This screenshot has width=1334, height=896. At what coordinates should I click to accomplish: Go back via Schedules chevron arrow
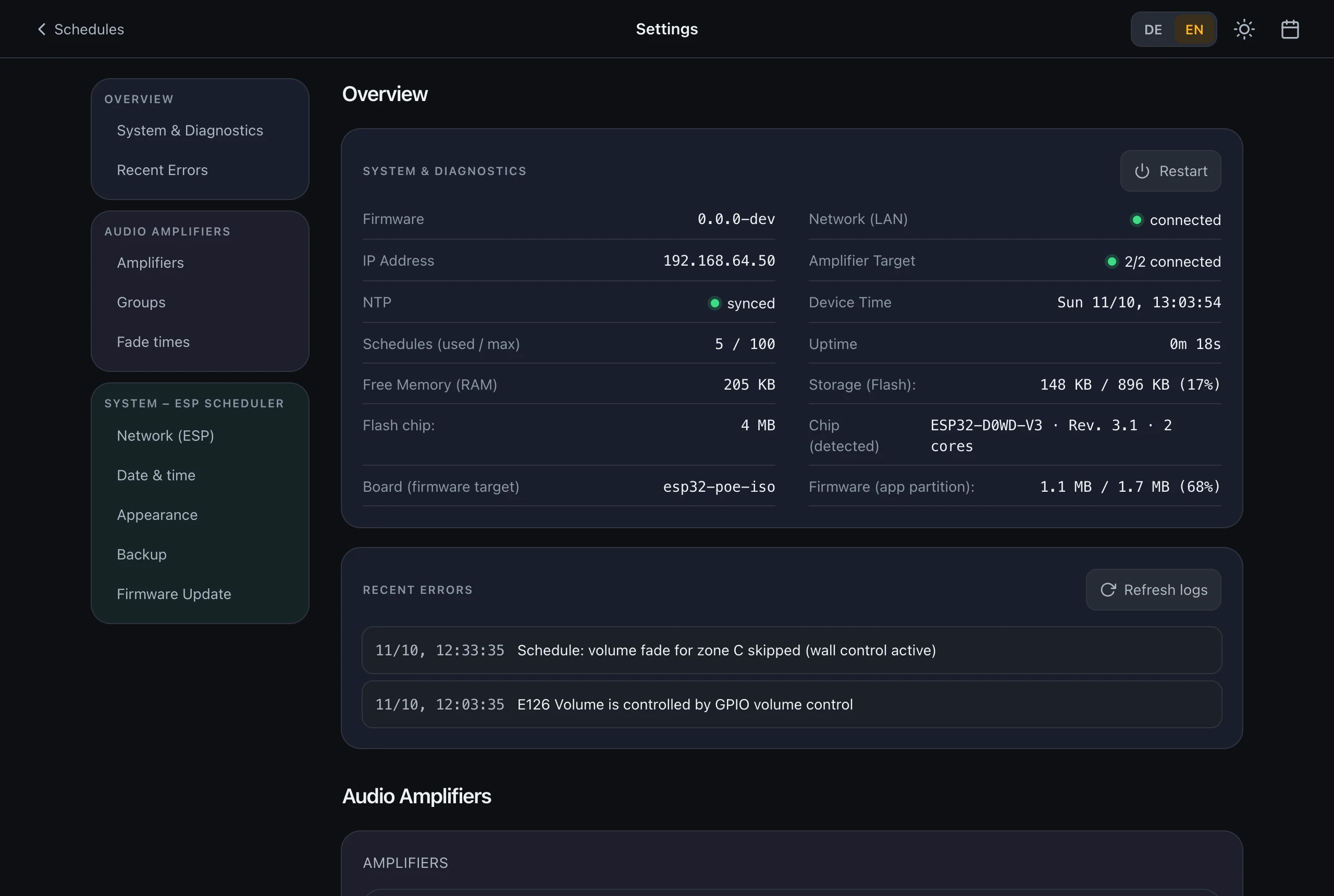pyautogui.click(x=42, y=29)
